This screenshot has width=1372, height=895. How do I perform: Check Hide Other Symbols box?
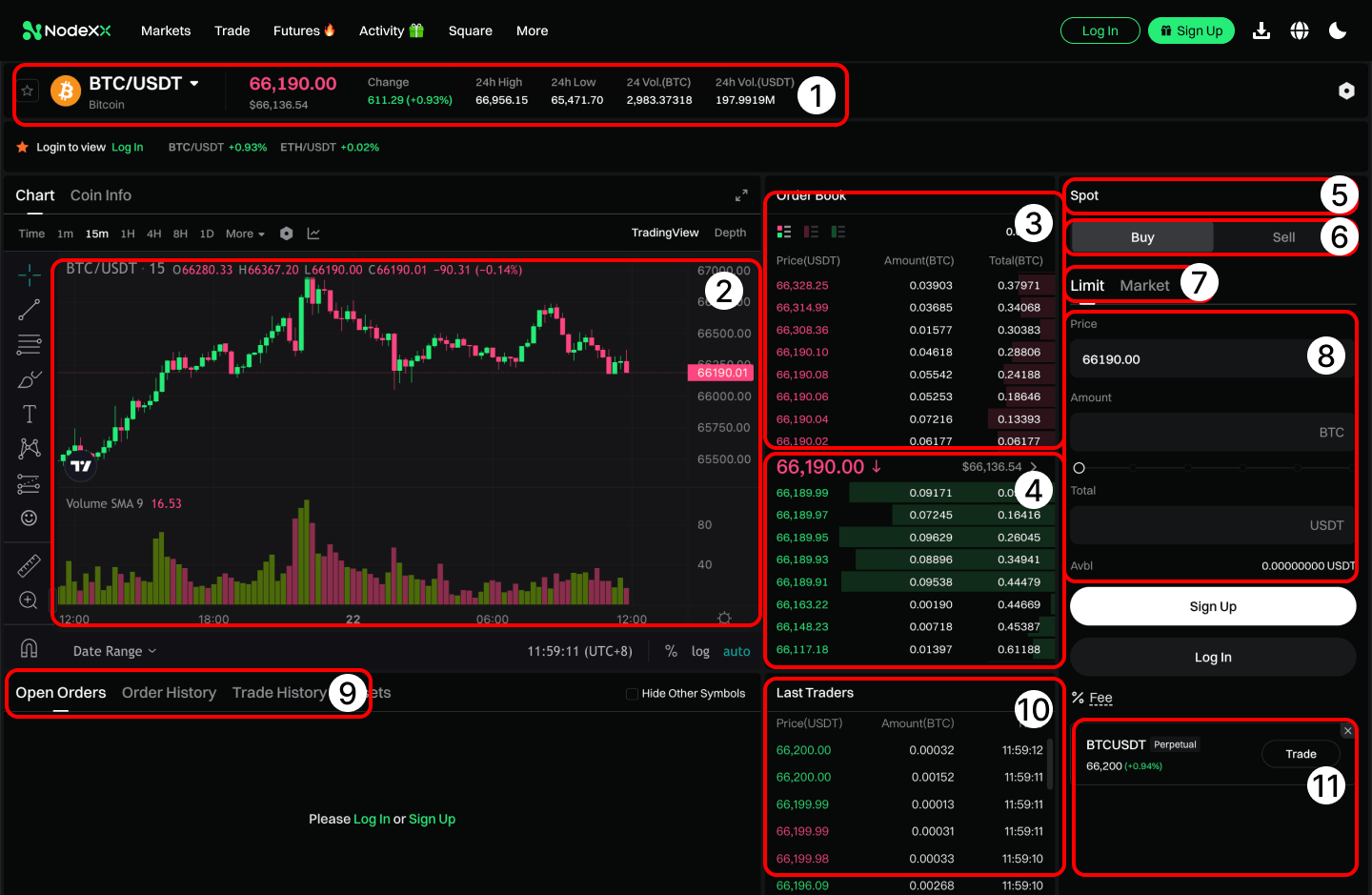click(632, 694)
